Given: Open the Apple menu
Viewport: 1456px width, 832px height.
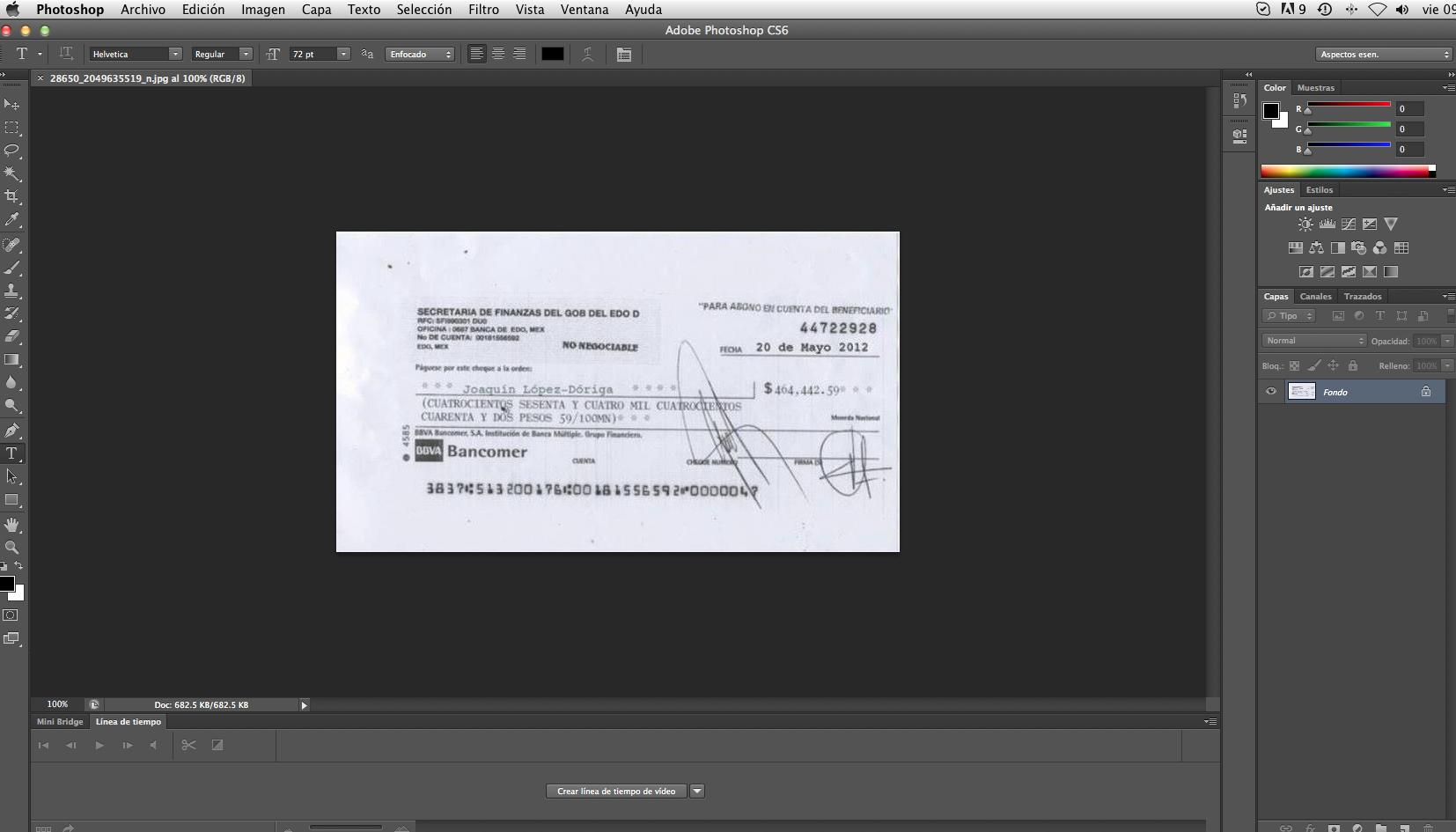Looking at the screenshot, I should (x=13, y=10).
